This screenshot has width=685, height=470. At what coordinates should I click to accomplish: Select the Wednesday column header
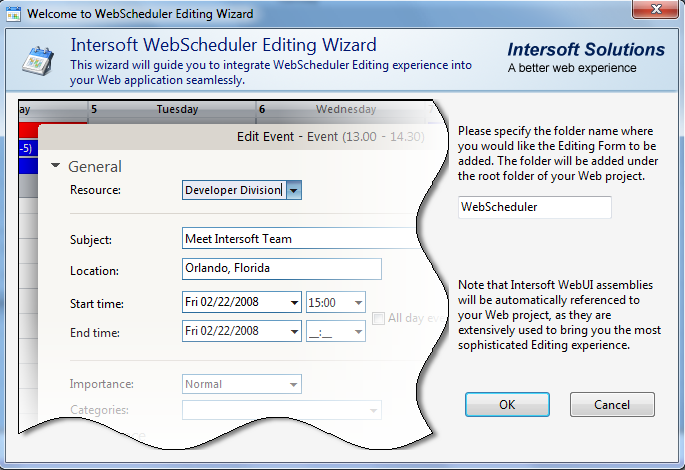[x=345, y=109]
